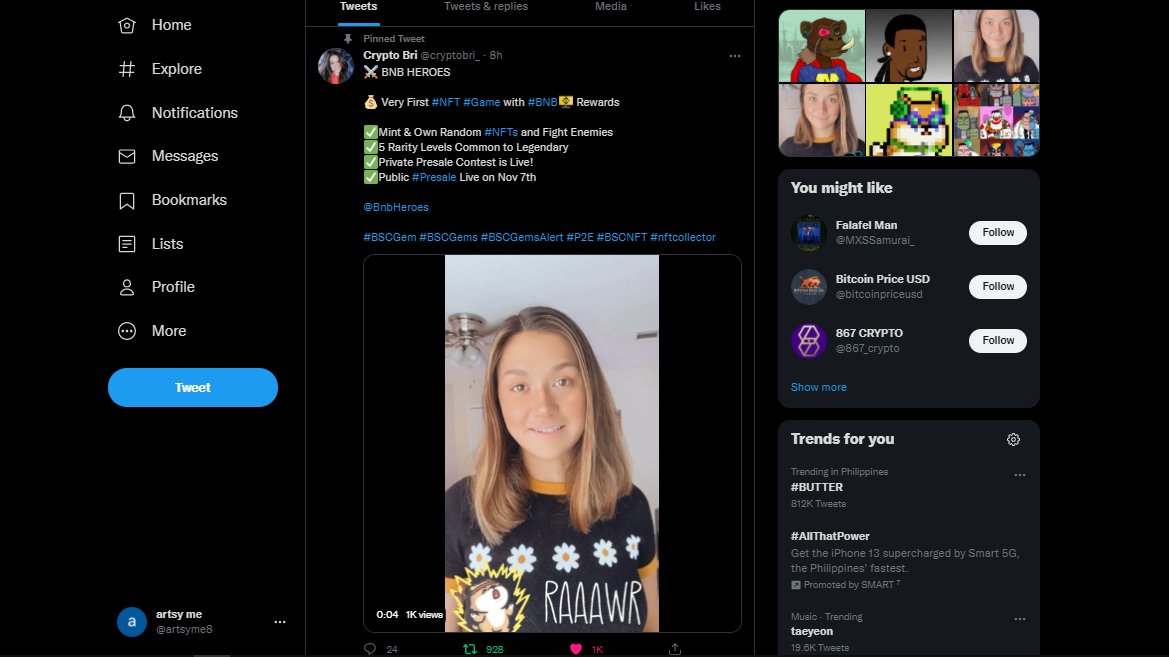Open pinned tweet's three-dot menu
Screen dimensions: 1169x657
735,56
